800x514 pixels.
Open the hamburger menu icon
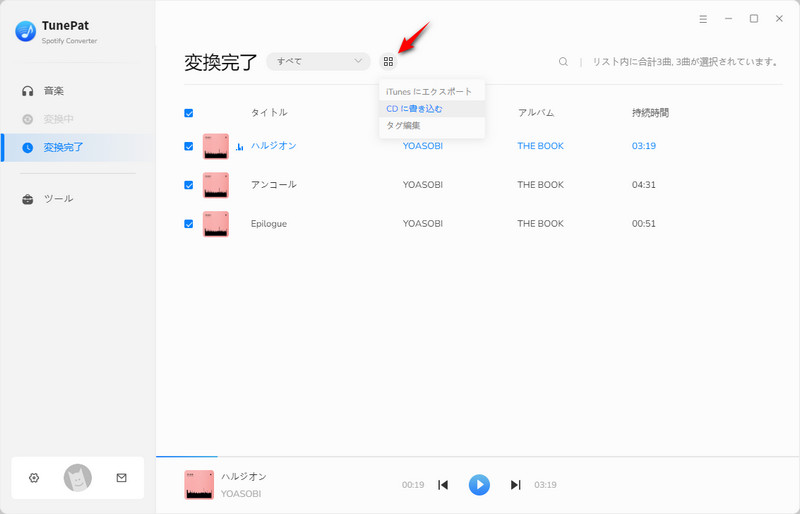[703, 19]
